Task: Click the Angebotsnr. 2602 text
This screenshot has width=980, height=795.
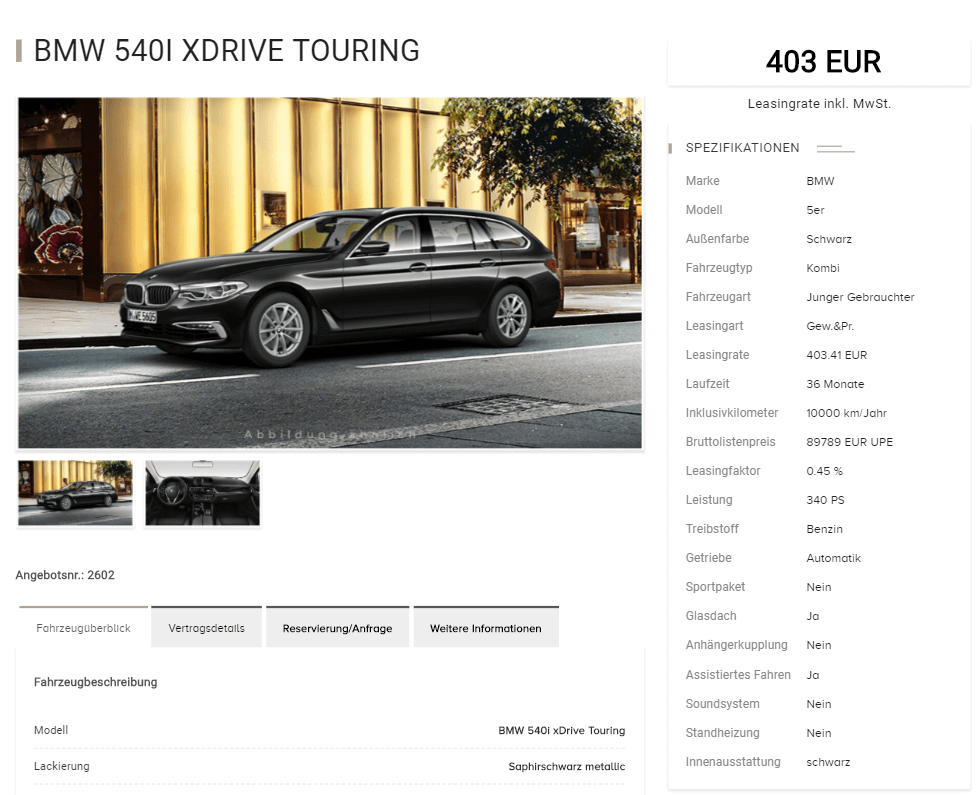Action: click(x=65, y=575)
